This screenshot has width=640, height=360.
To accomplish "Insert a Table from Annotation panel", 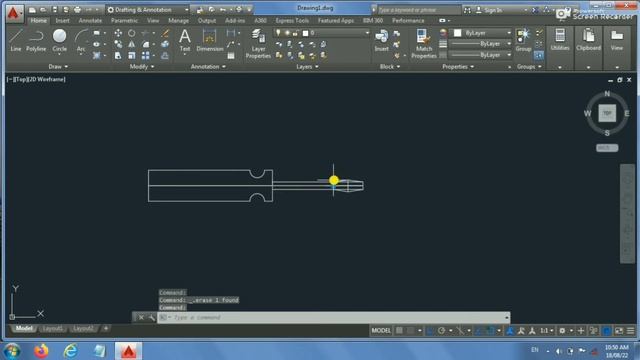I will (231, 56).
